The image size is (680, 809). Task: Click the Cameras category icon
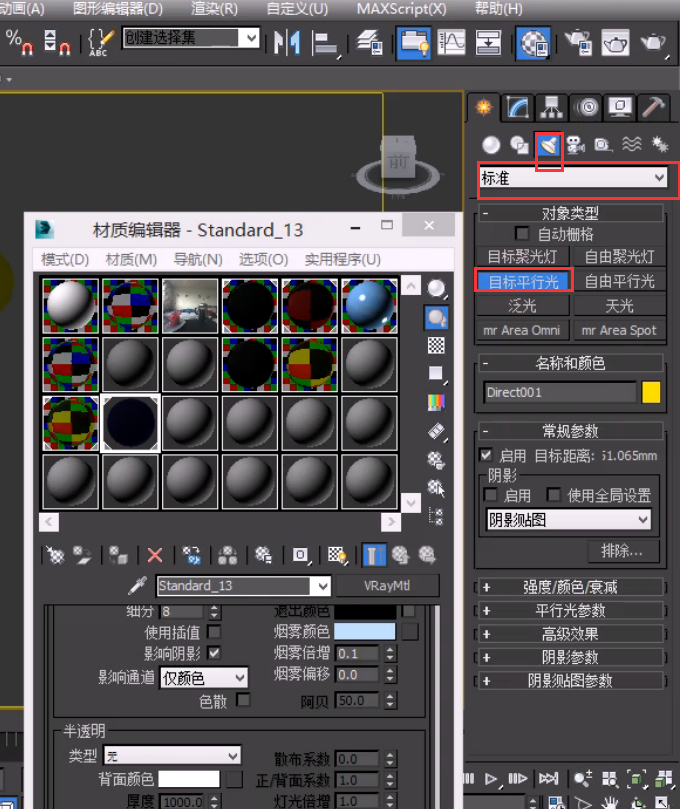click(x=575, y=145)
